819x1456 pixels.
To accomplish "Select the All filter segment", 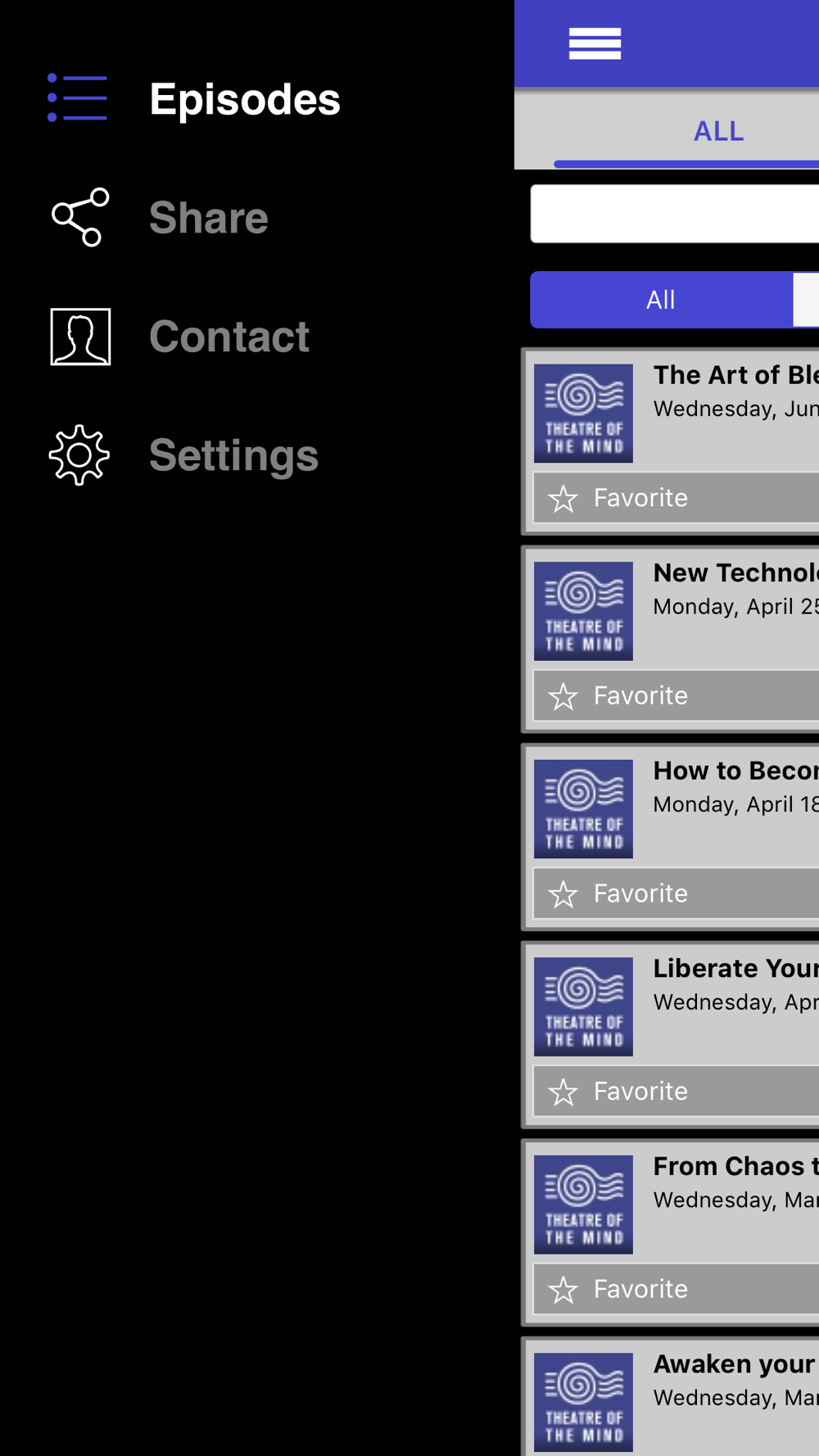I will pos(661,300).
